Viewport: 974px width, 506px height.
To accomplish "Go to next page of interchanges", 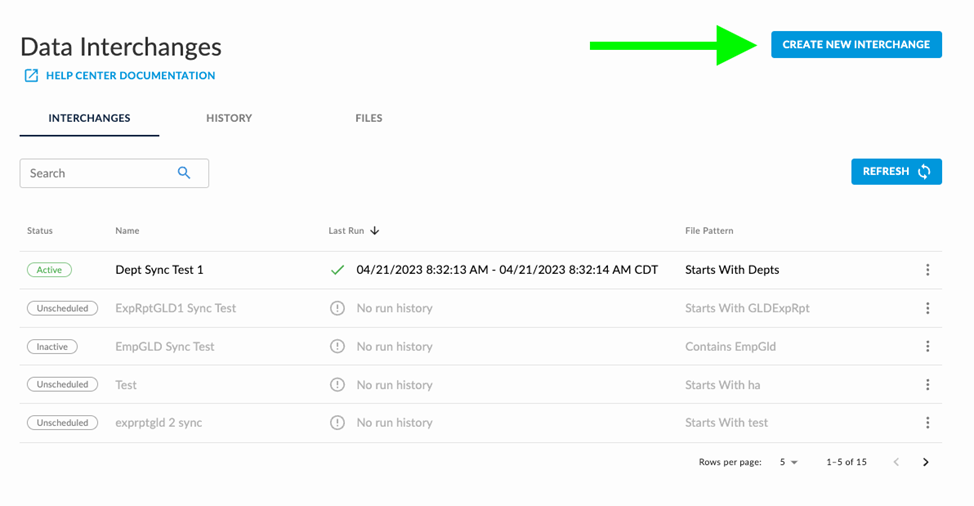I will pyautogui.click(x=926, y=462).
